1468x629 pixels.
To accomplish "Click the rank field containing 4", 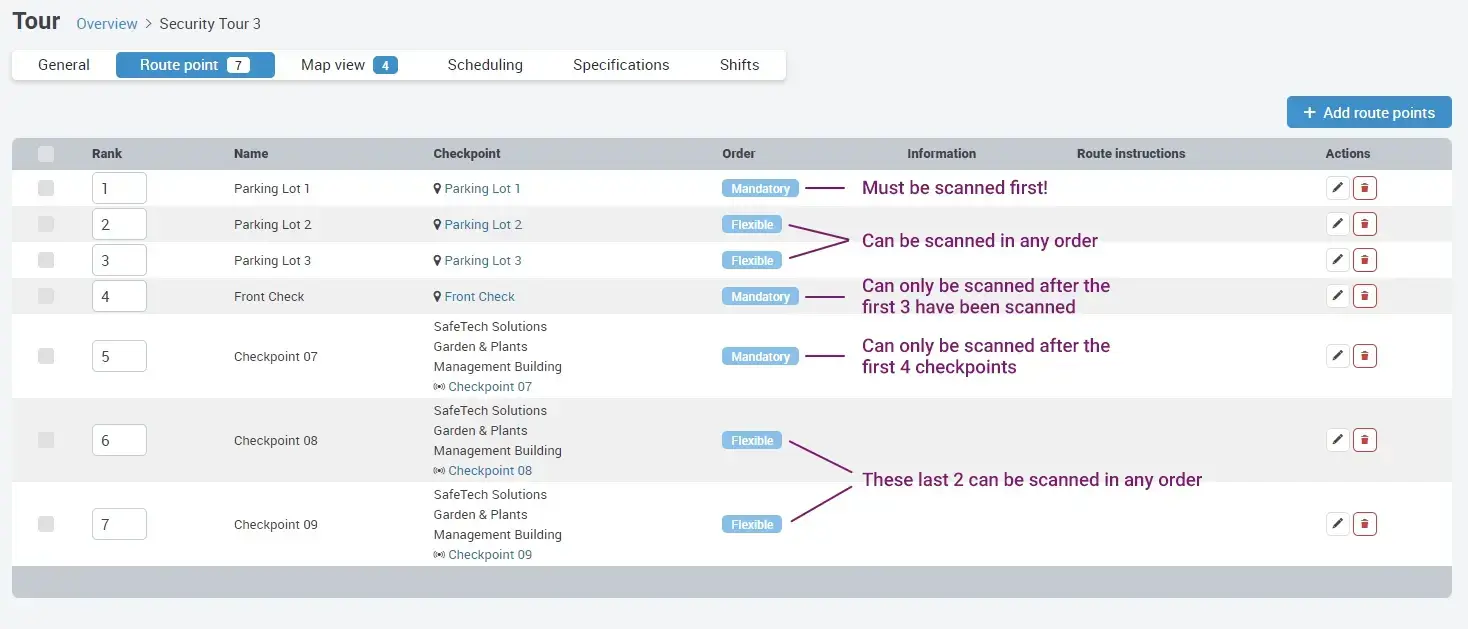I will (119, 296).
